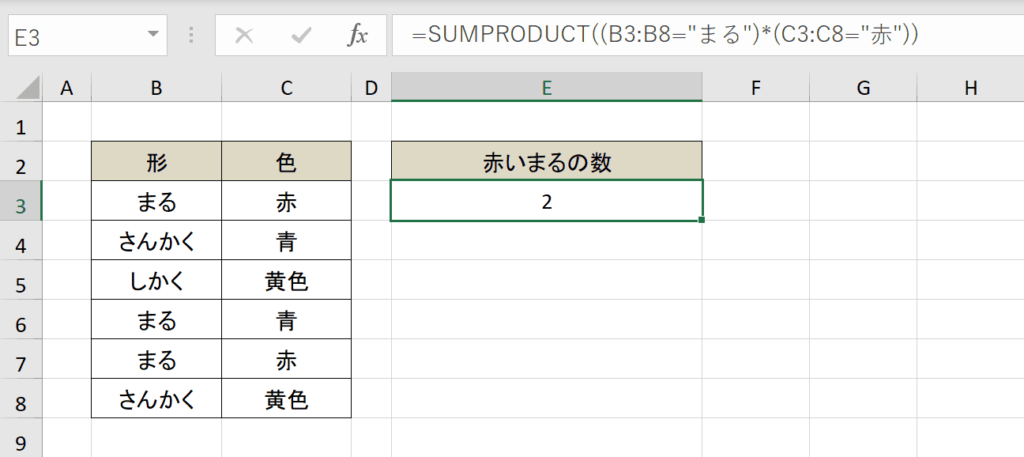This screenshot has width=1024, height=457.
Task: Click the Select All triangle corner
Action: click(28, 87)
